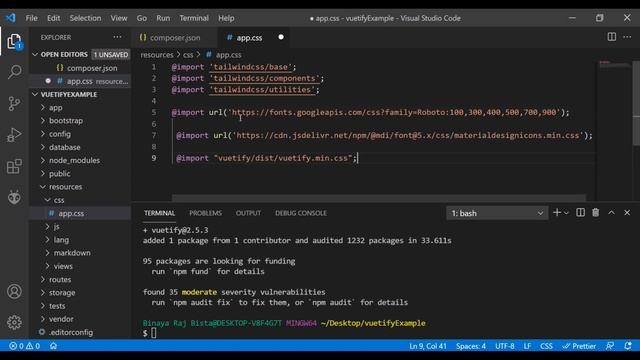The height and width of the screenshot is (360, 640).
Task: Click 'Ln 9, Col 41' in status bar
Action: pyautogui.click(x=428, y=346)
